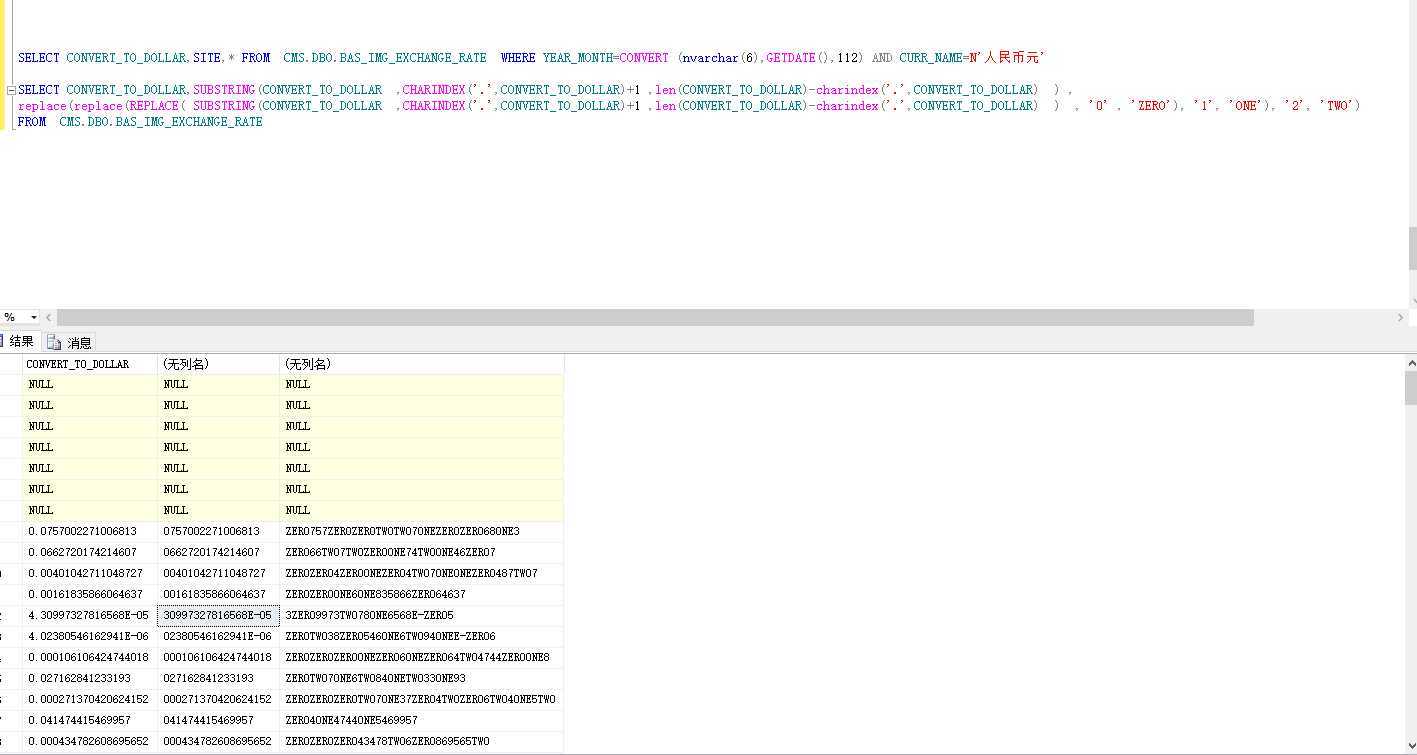Select cell 0757002271006813 without leading zero-dot
Screen dimensions: 1417x755
click(x=218, y=531)
